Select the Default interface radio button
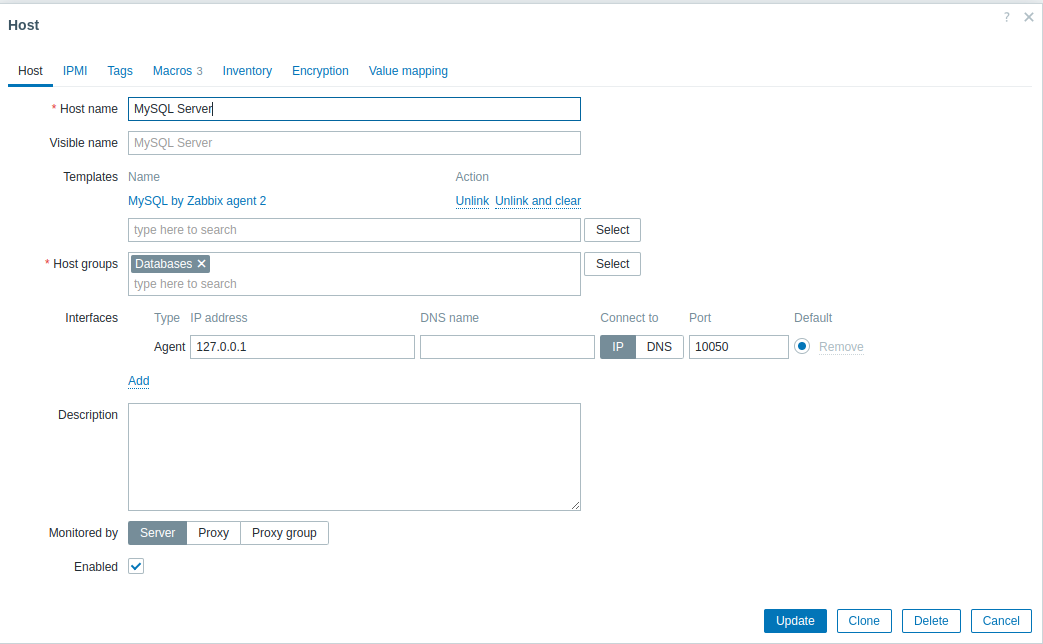Image resolution: width=1043 pixels, height=644 pixels. tap(802, 347)
